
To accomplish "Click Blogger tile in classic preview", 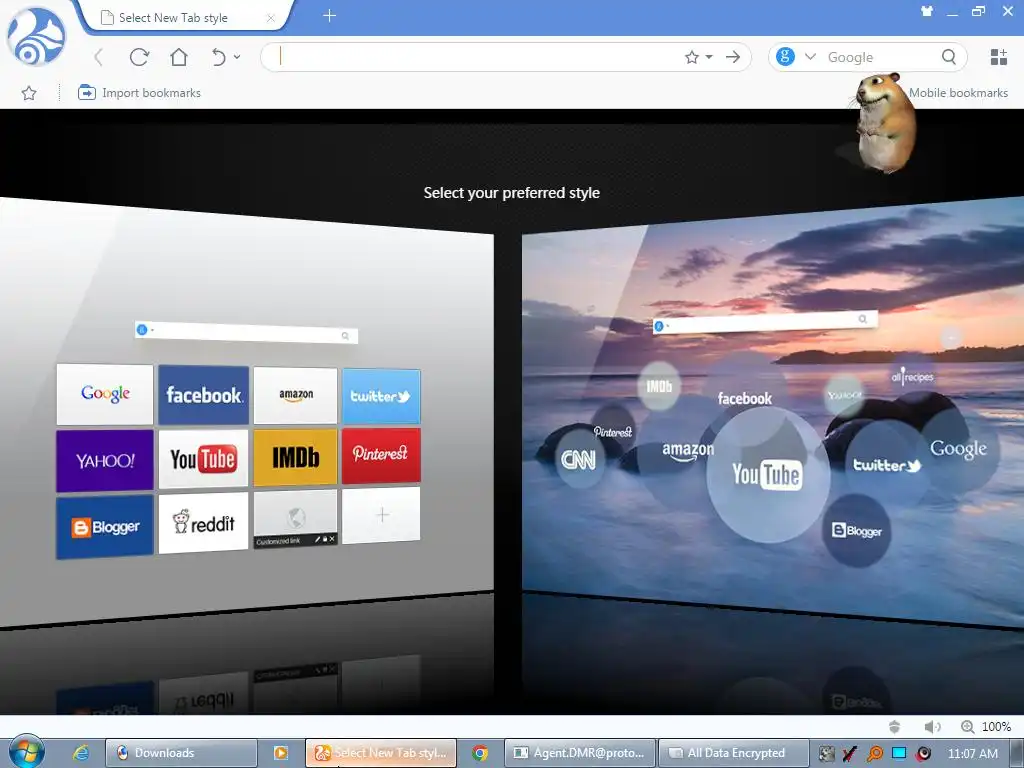I will tap(105, 527).
